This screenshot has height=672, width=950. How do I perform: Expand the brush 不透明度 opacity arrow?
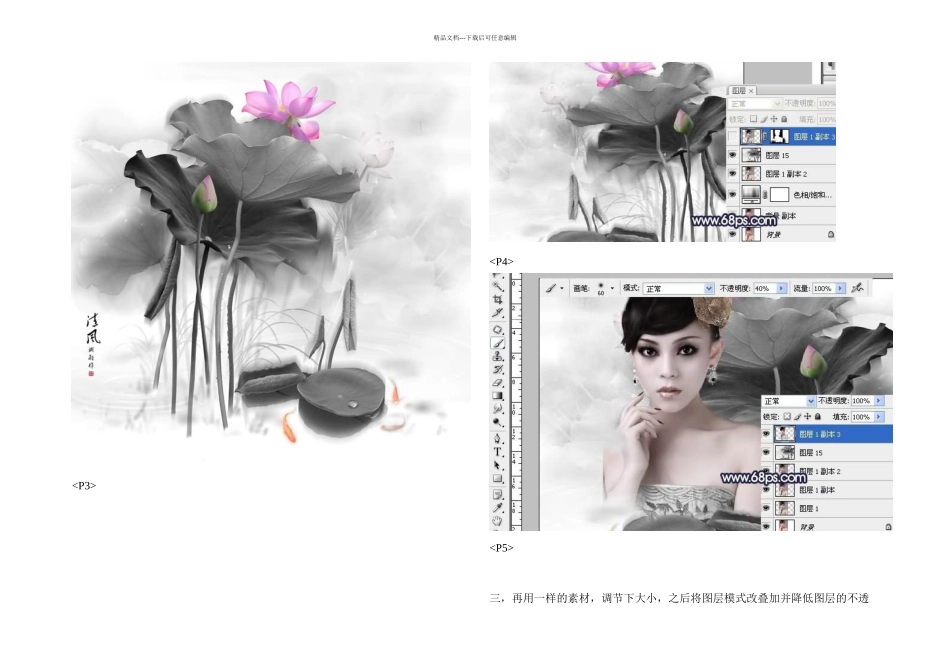point(781,288)
